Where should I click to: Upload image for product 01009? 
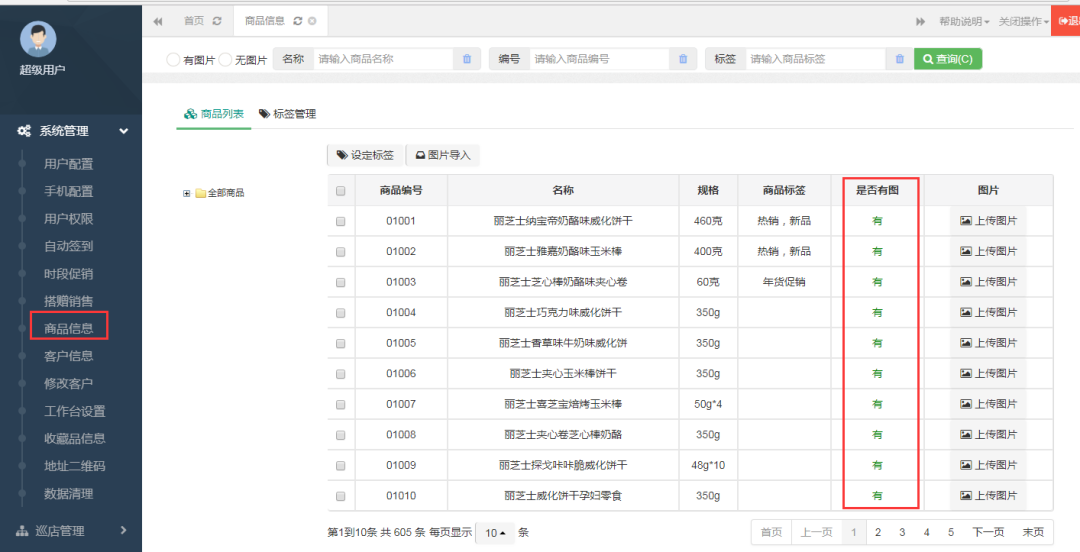click(x=988, y=465)
